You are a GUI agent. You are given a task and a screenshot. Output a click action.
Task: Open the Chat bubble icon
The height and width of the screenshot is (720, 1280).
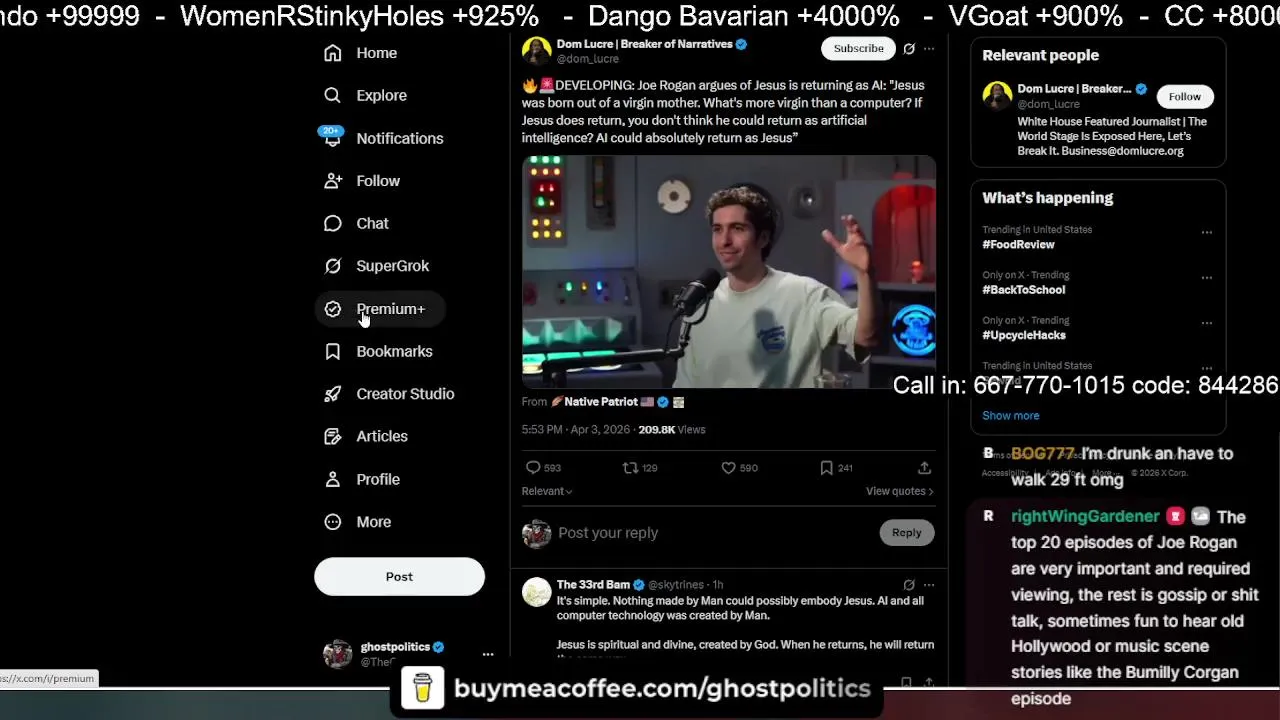(x=333, y=223)
